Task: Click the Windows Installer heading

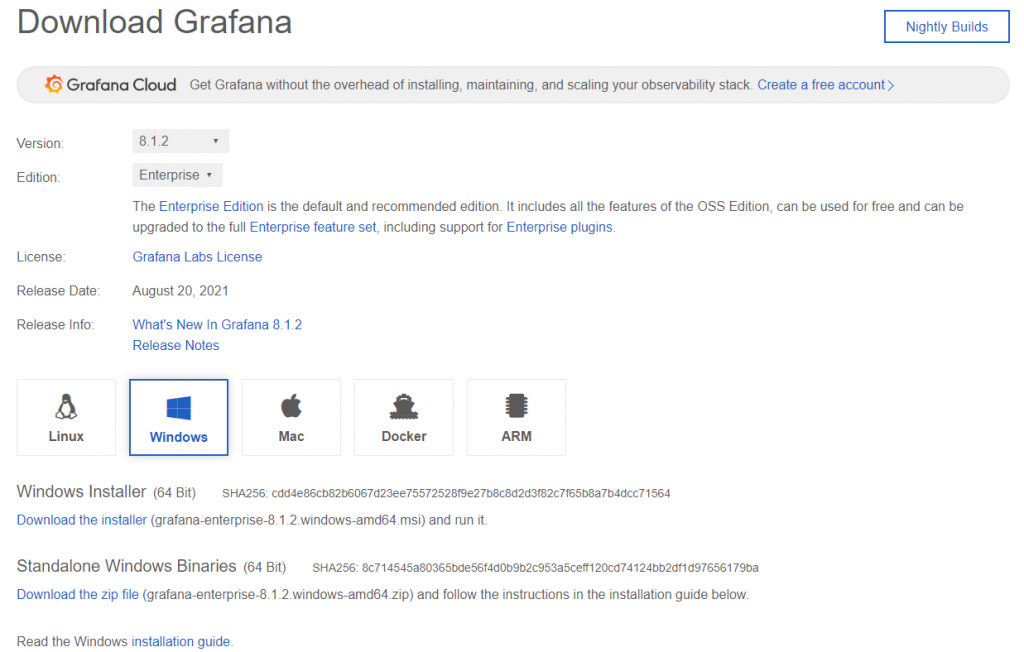Action: (82, 491)
